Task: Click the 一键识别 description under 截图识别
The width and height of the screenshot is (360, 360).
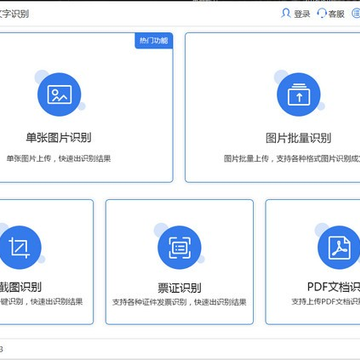Action: (x=41, y=302)
